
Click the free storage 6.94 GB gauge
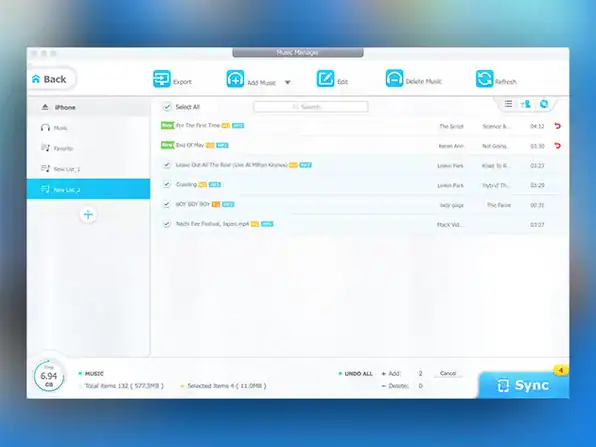click(x=49, y=376)
